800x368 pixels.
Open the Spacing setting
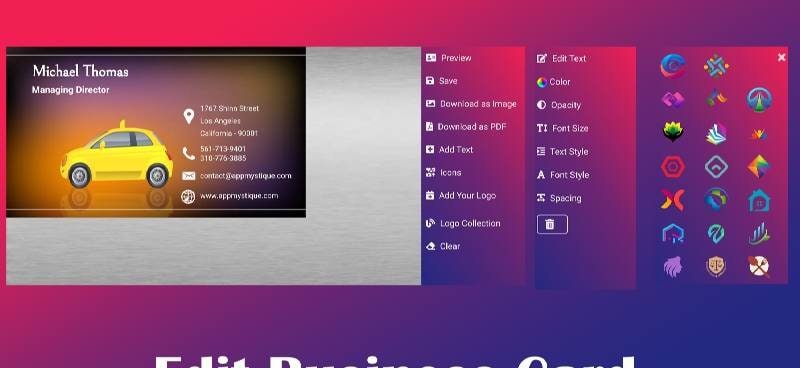point(559,199)
